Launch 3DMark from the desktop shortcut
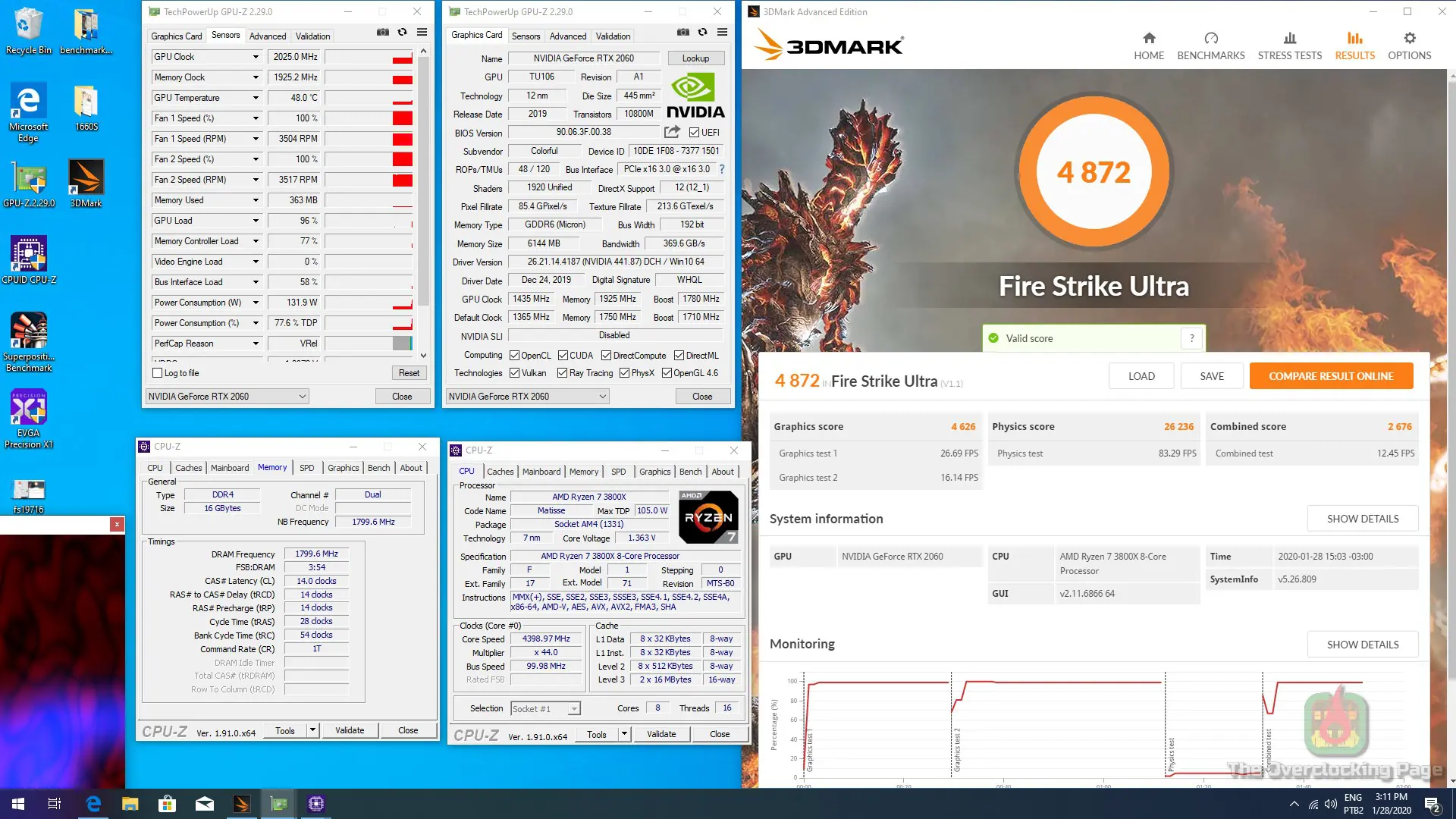 [86, 184]
